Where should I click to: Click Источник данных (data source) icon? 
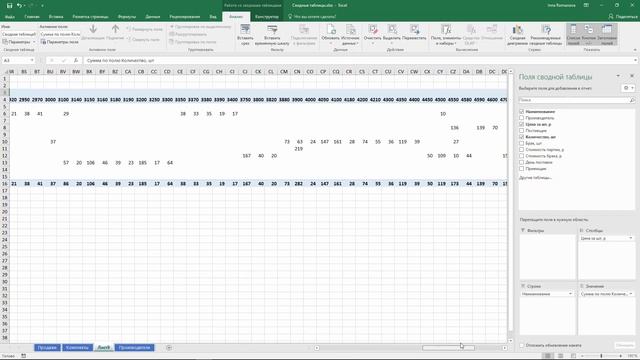(350, 30)
